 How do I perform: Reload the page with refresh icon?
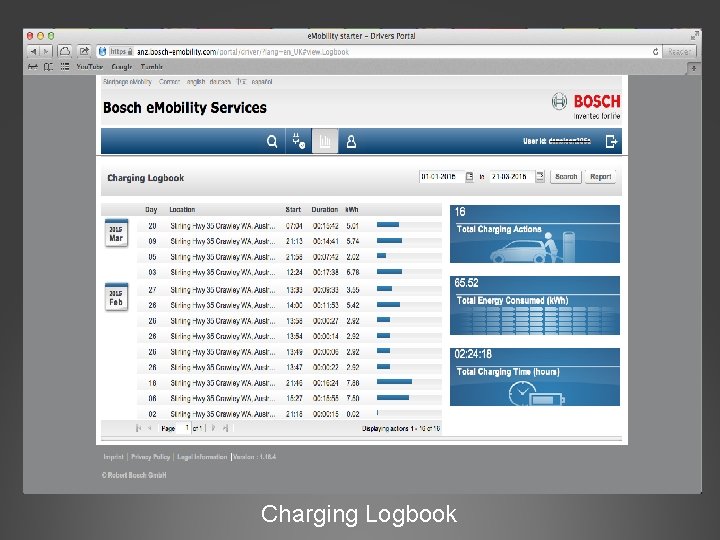(x=655, y=52)
